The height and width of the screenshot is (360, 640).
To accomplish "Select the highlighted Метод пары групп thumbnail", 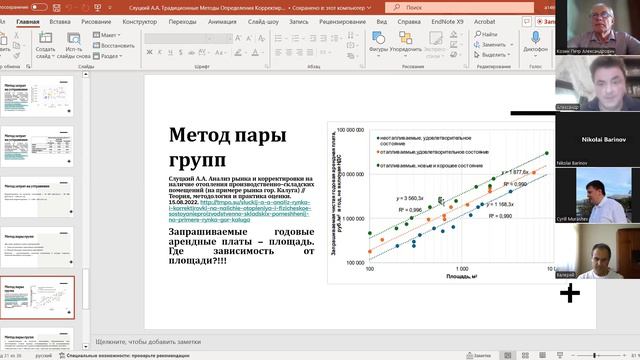I will (38, 298).
